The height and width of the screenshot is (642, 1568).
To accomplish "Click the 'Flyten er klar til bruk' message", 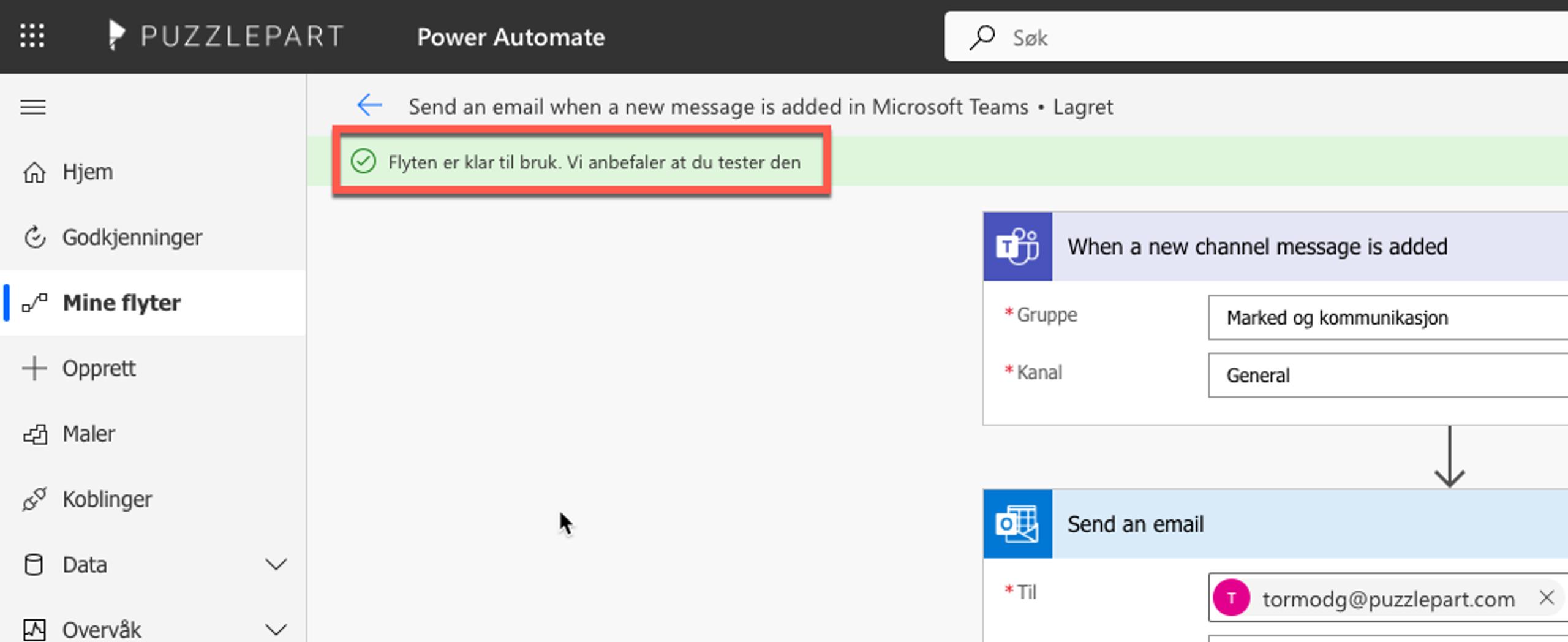I will pyautogui.click(x=594, y=162).
